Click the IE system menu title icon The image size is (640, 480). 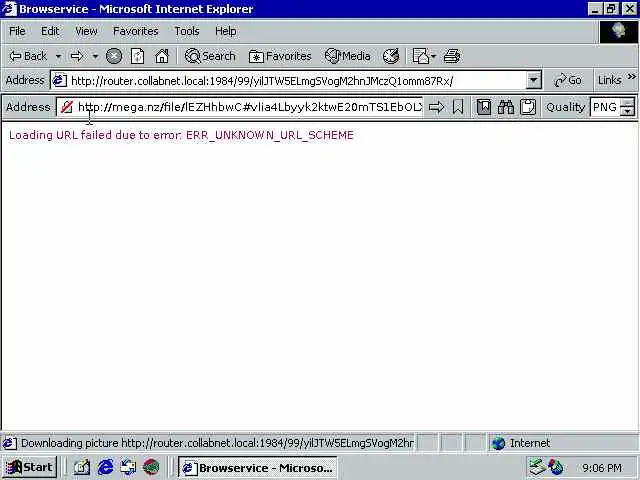click(9, 9)
